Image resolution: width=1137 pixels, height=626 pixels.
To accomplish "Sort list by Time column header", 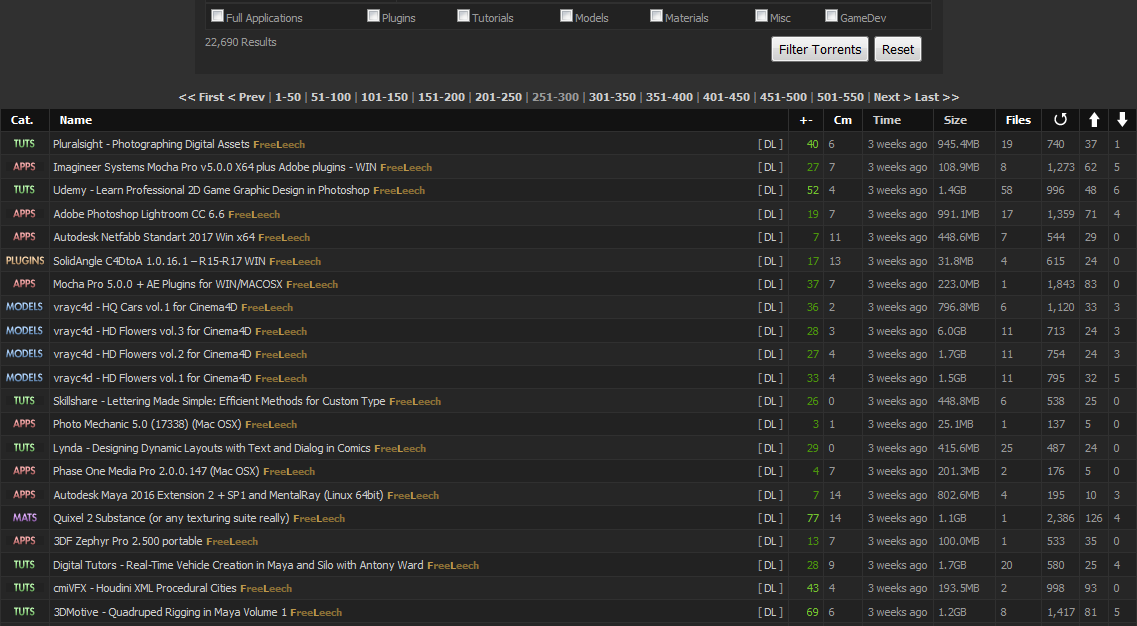I will [x=886, y=120].
